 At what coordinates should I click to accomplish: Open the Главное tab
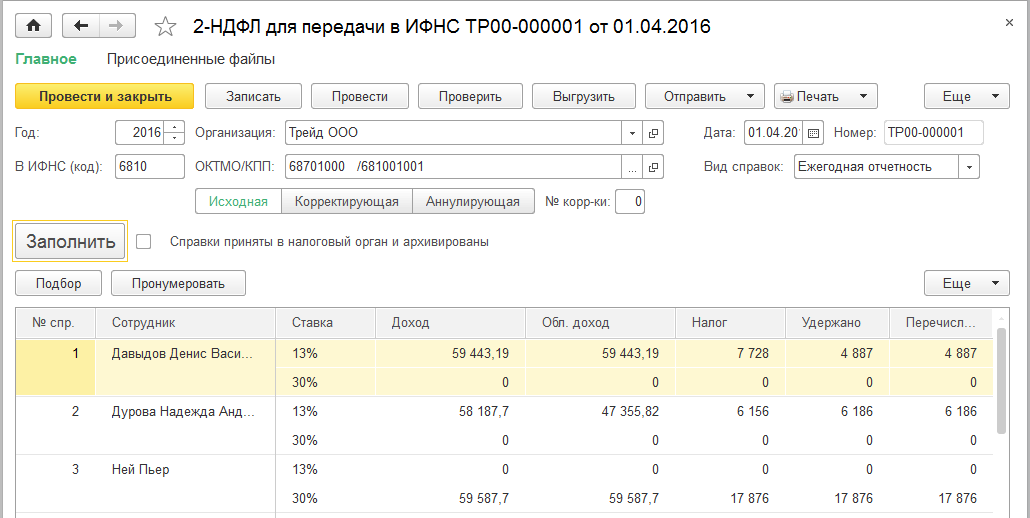(46, 59)
